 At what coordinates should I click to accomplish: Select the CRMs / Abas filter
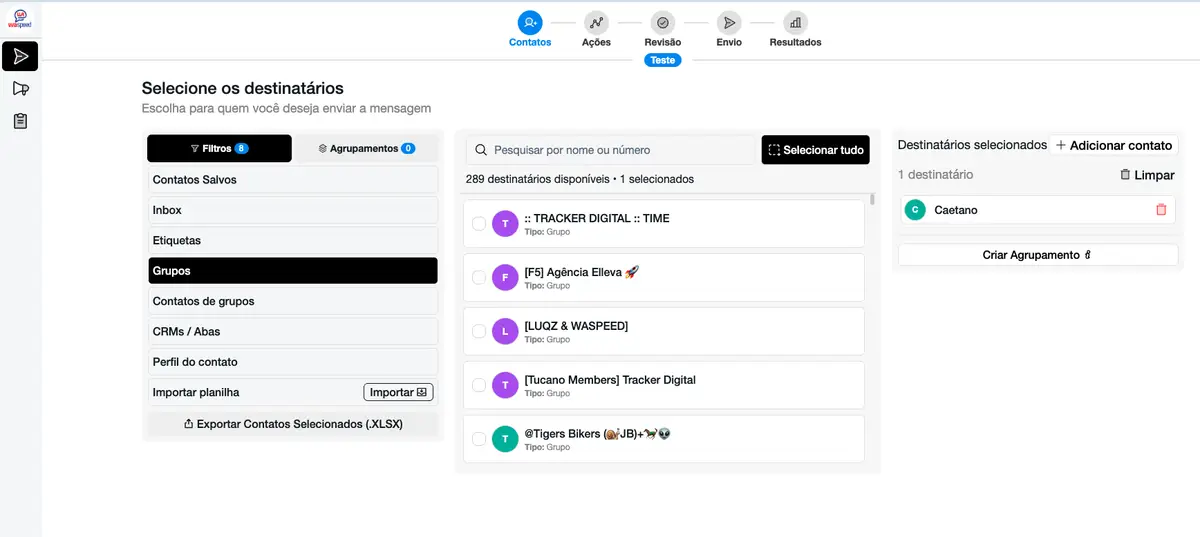(x=293, y=332)
